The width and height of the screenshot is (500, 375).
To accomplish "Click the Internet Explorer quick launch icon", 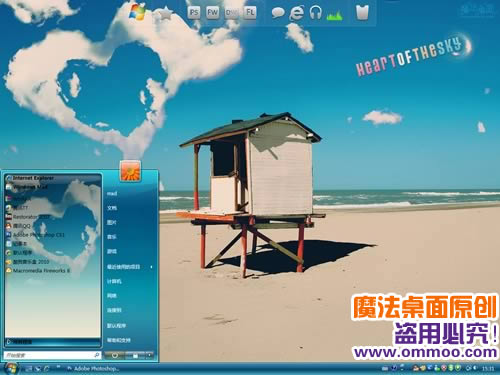I will [x=47, y=369].
